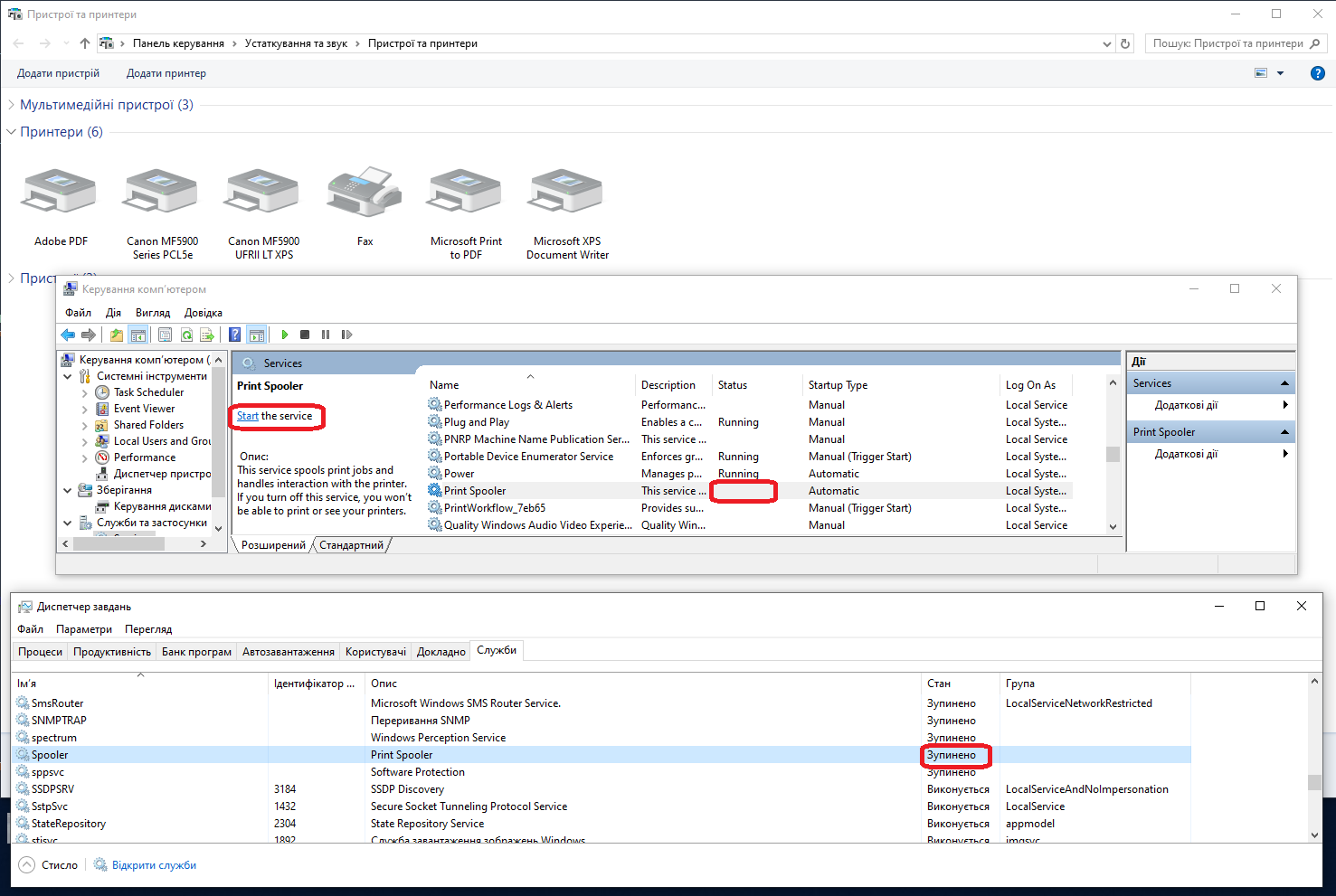Click the Start the service link

point(247,416)
